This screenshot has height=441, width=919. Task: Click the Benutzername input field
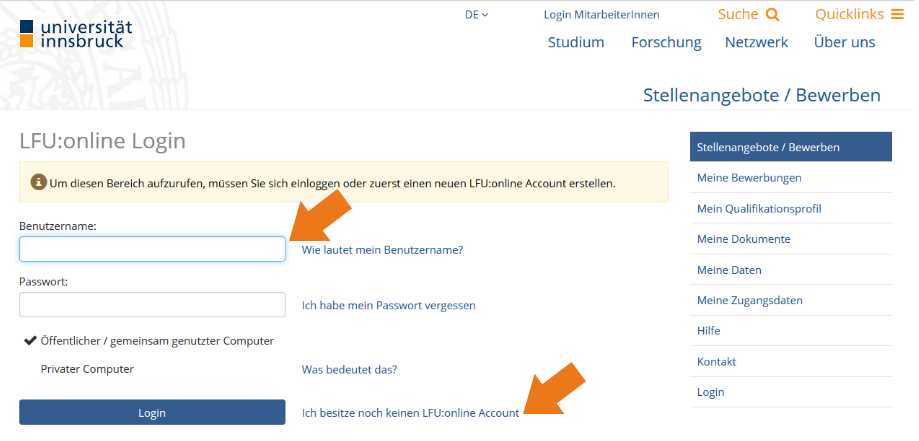pyautogui.click(x=152, y=249)
